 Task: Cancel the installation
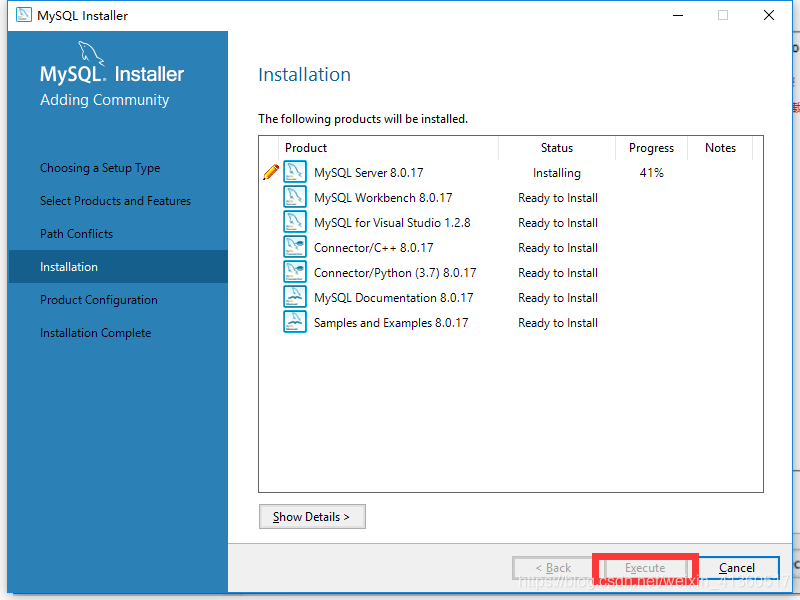[x=737, y=568]
